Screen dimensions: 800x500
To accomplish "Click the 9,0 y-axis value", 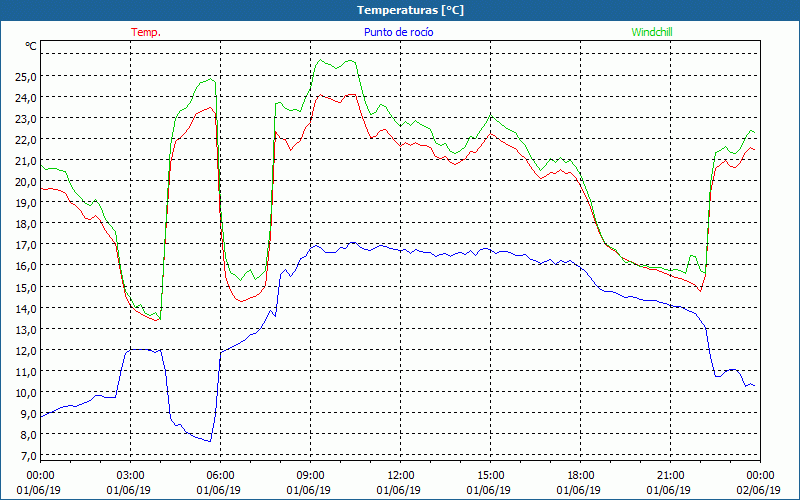I will coord(29,413).
